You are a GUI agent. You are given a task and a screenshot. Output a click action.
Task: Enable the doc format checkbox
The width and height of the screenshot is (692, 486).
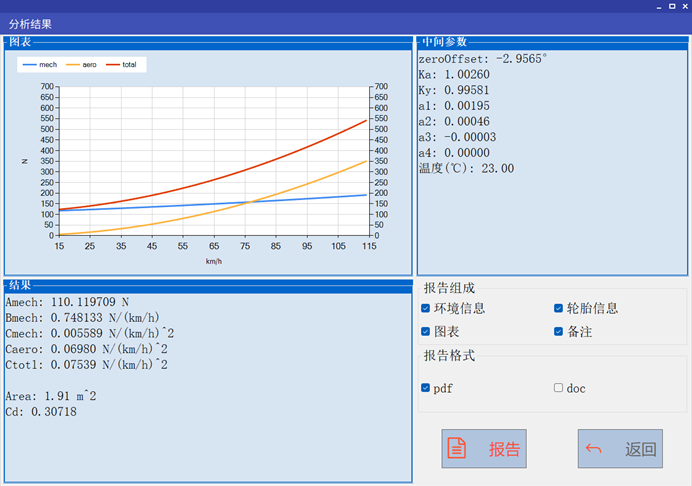tap(559, 388)
